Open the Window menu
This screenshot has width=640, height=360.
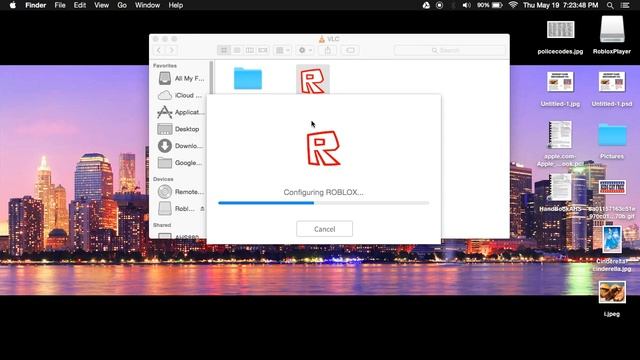[147, 5]
